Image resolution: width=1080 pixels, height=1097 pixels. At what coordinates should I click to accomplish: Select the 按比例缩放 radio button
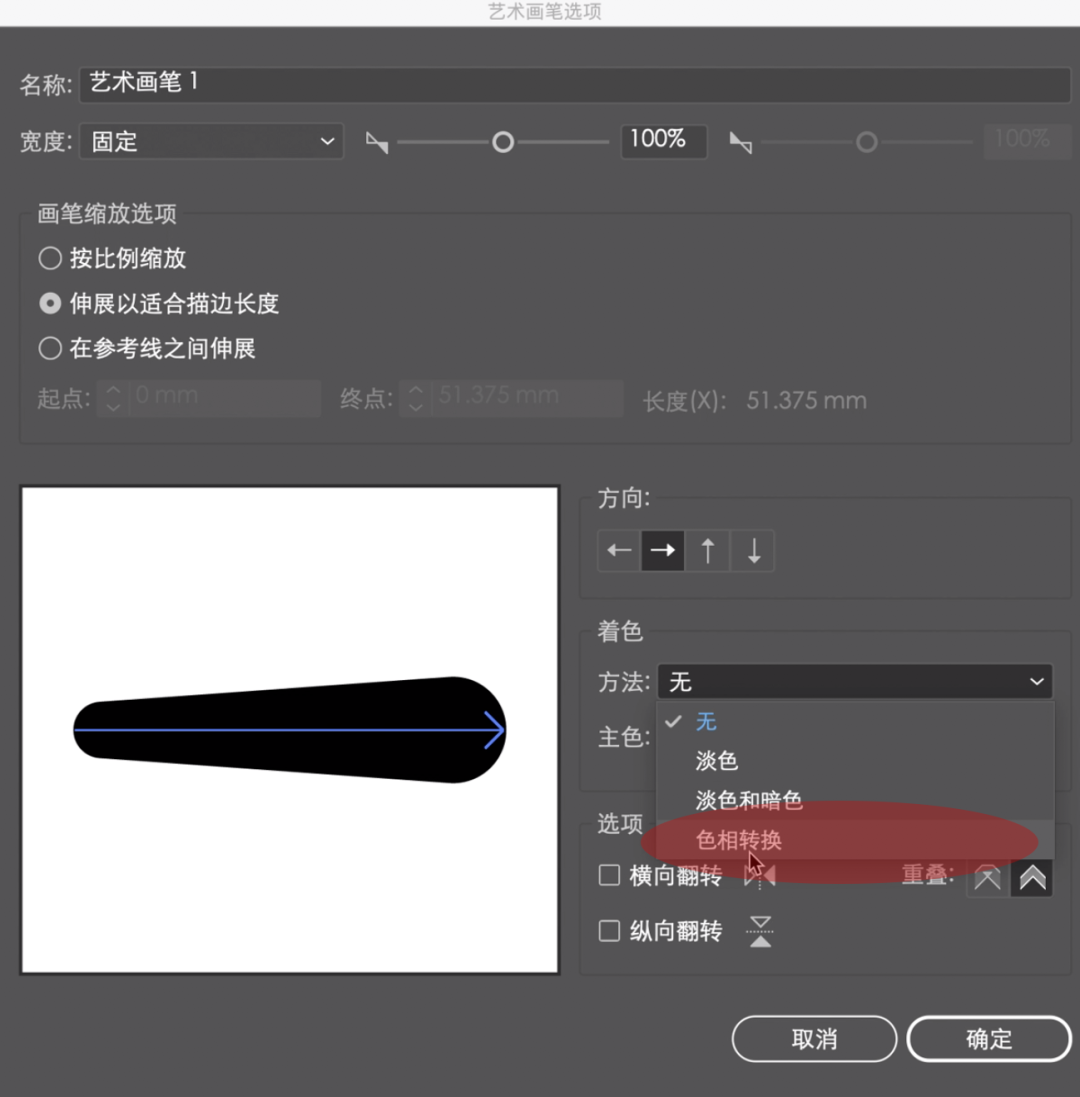(x=50, y=259)
